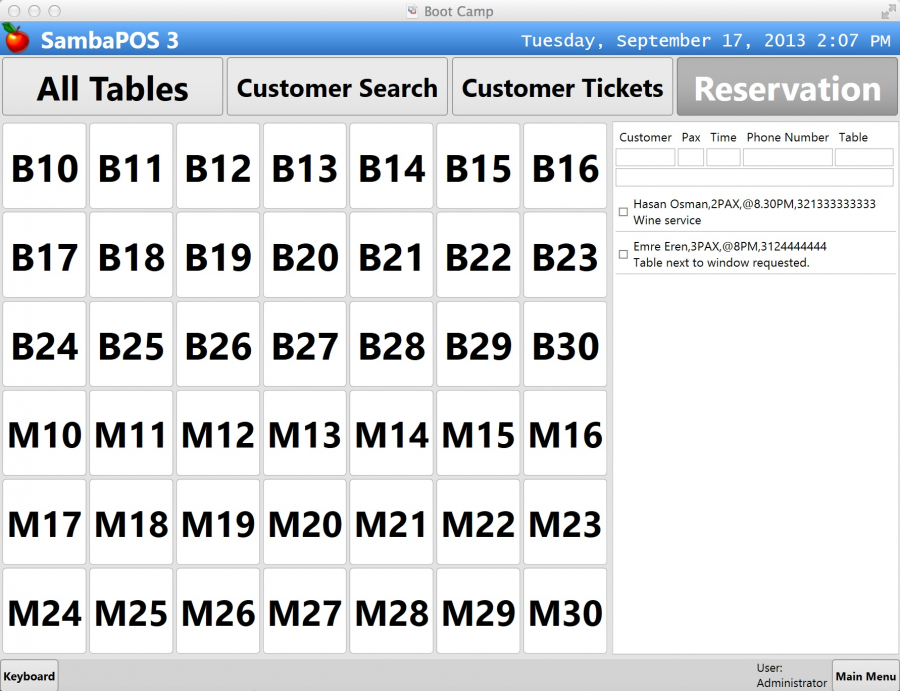Choose table M17
The height and width of the screenshot is (691, 900).
point(45,523)
